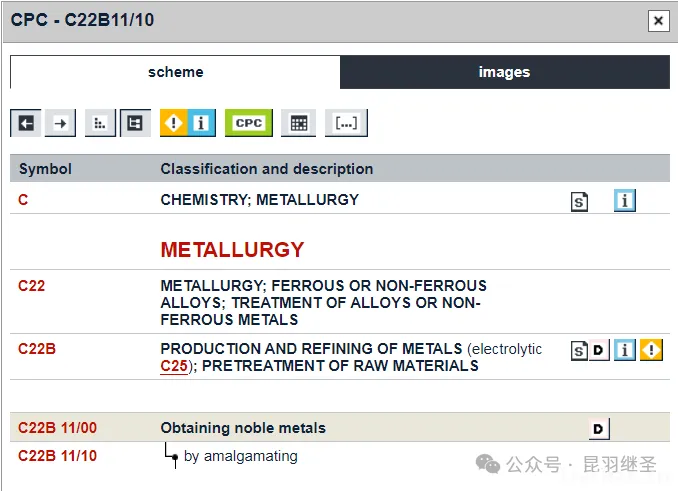Open the table grid icon
The height and width of the screenshot is (491, 678).
coord(297,123)
